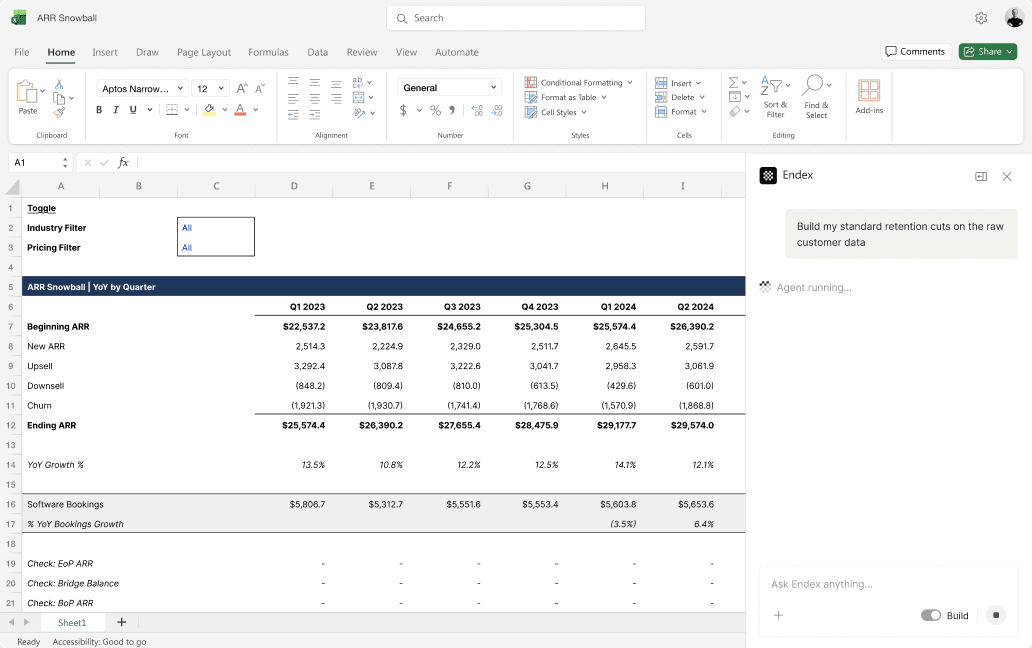
Task: Apply accounting dollar format
Action: tap(403, 111)
